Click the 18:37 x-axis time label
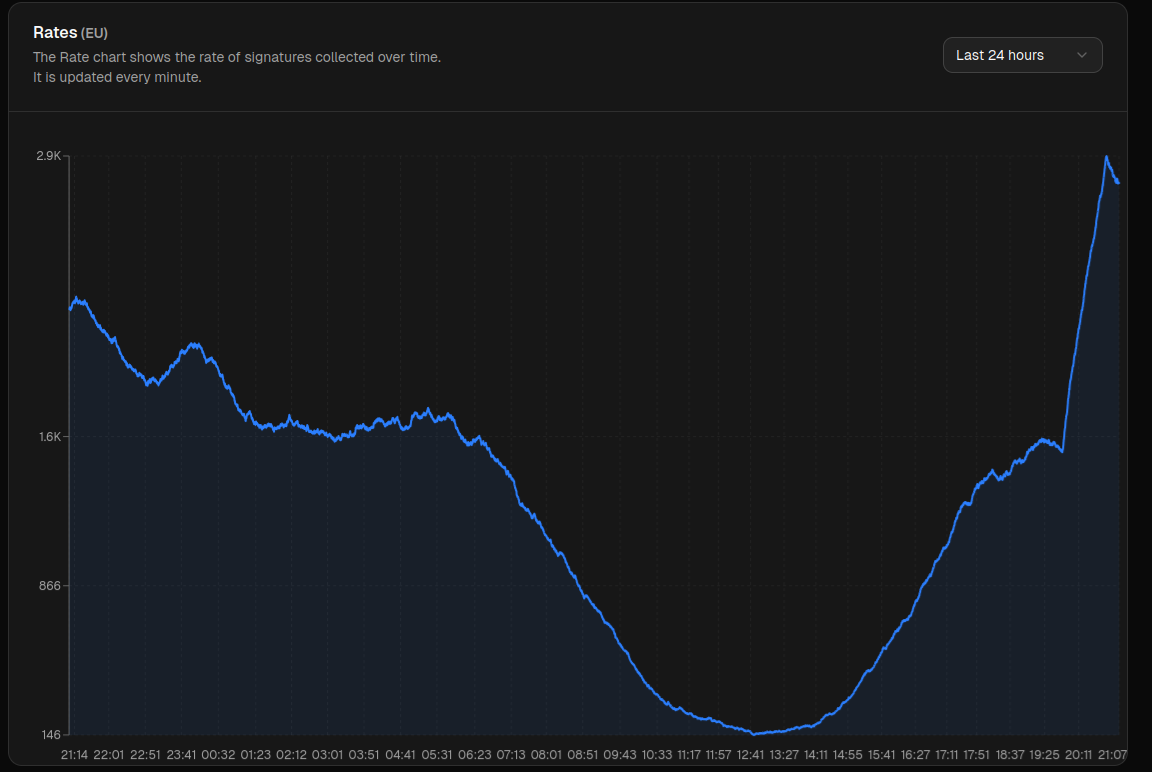 1009,754
